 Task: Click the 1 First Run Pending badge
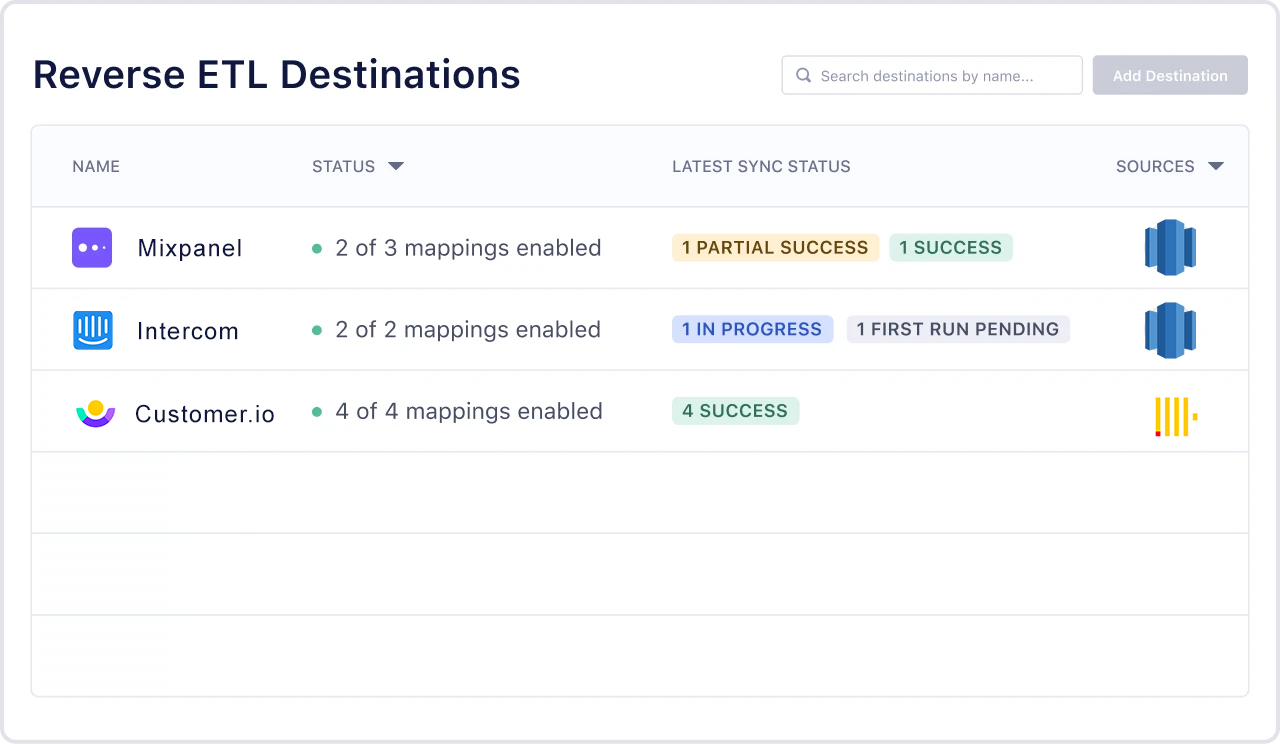tap(958, 330)
